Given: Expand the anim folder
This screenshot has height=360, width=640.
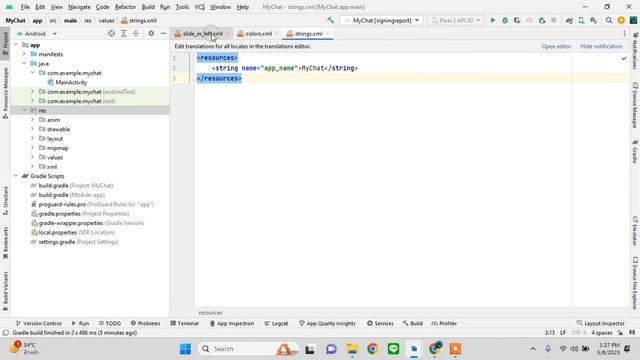Looking at the screenshot, I should 32,120.
